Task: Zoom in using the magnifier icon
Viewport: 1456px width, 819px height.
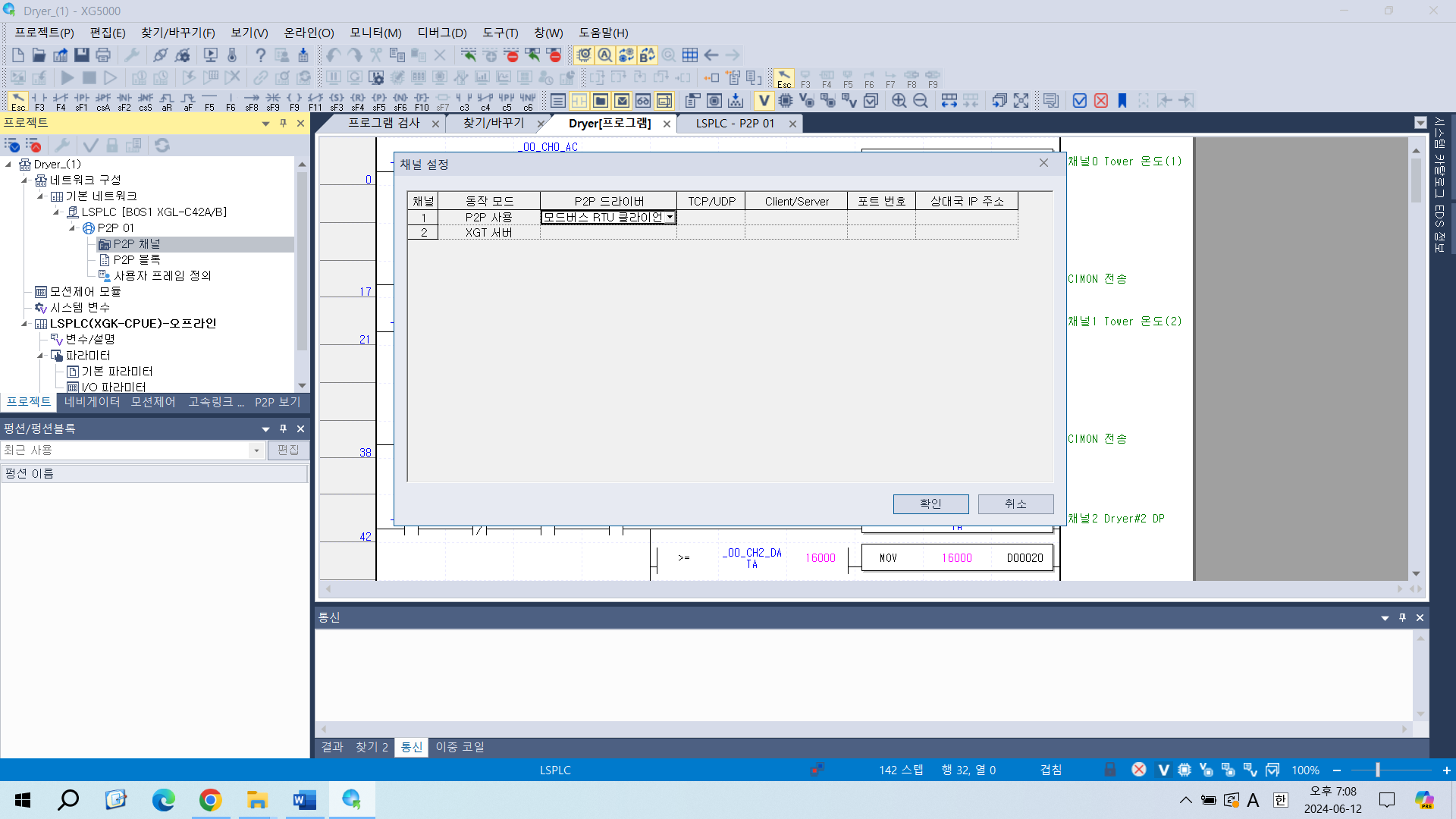Action: [x=899, y=100]
